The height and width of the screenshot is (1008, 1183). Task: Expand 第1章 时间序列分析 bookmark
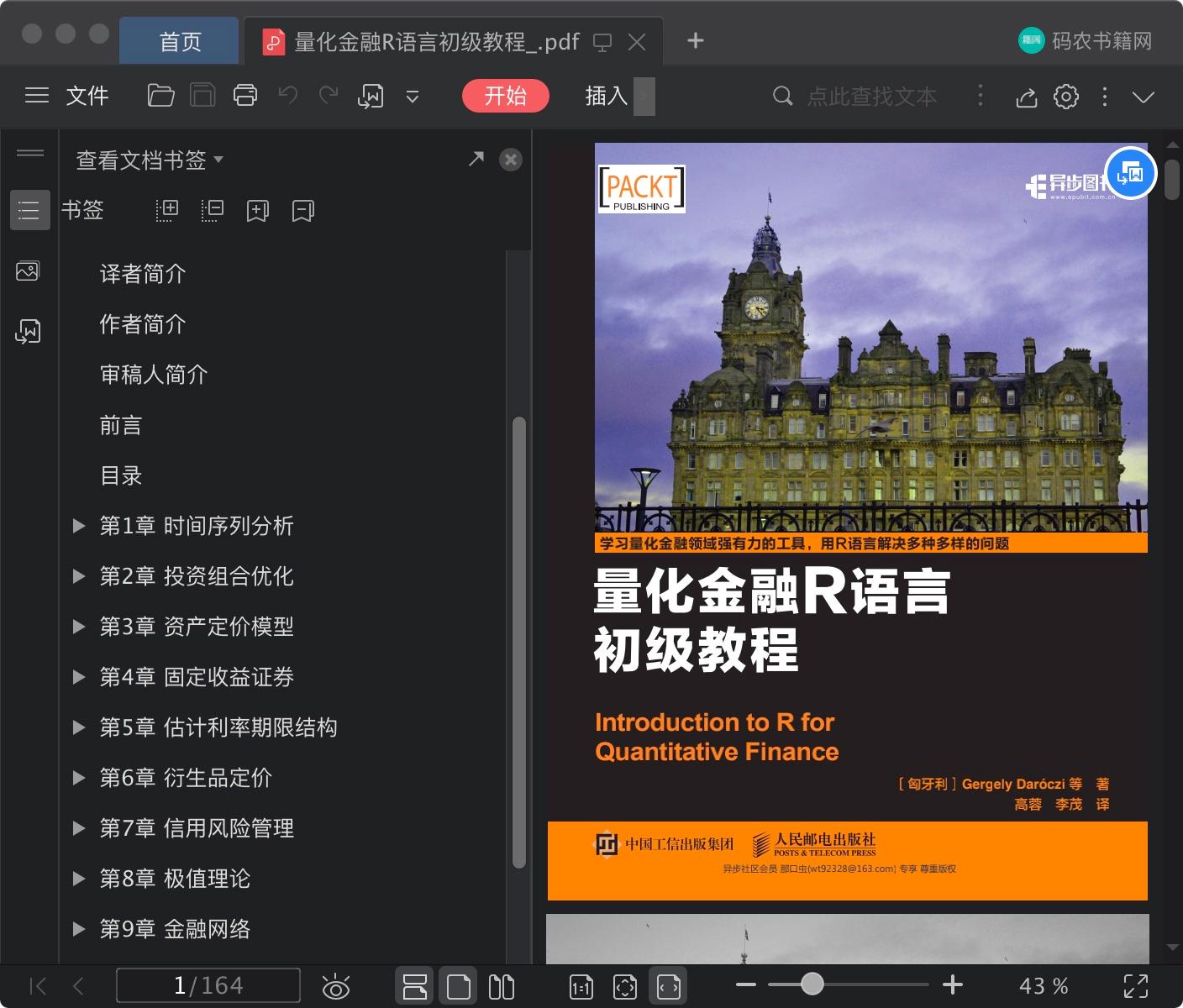pos(79,526)
